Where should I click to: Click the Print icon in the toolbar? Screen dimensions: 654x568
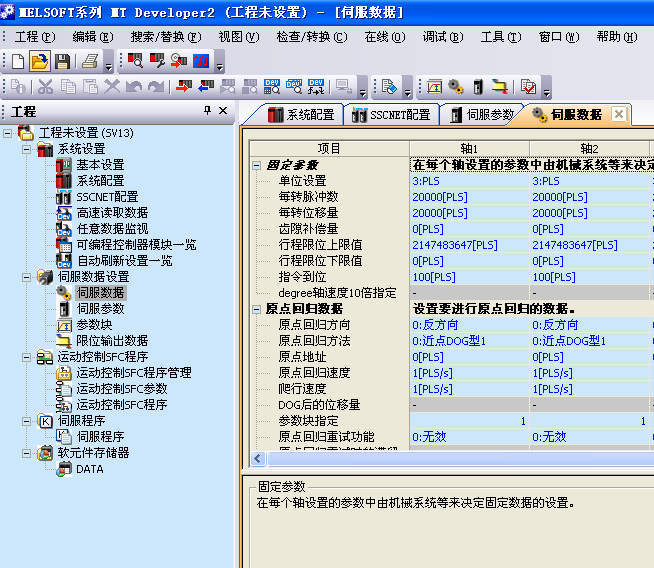90,61
